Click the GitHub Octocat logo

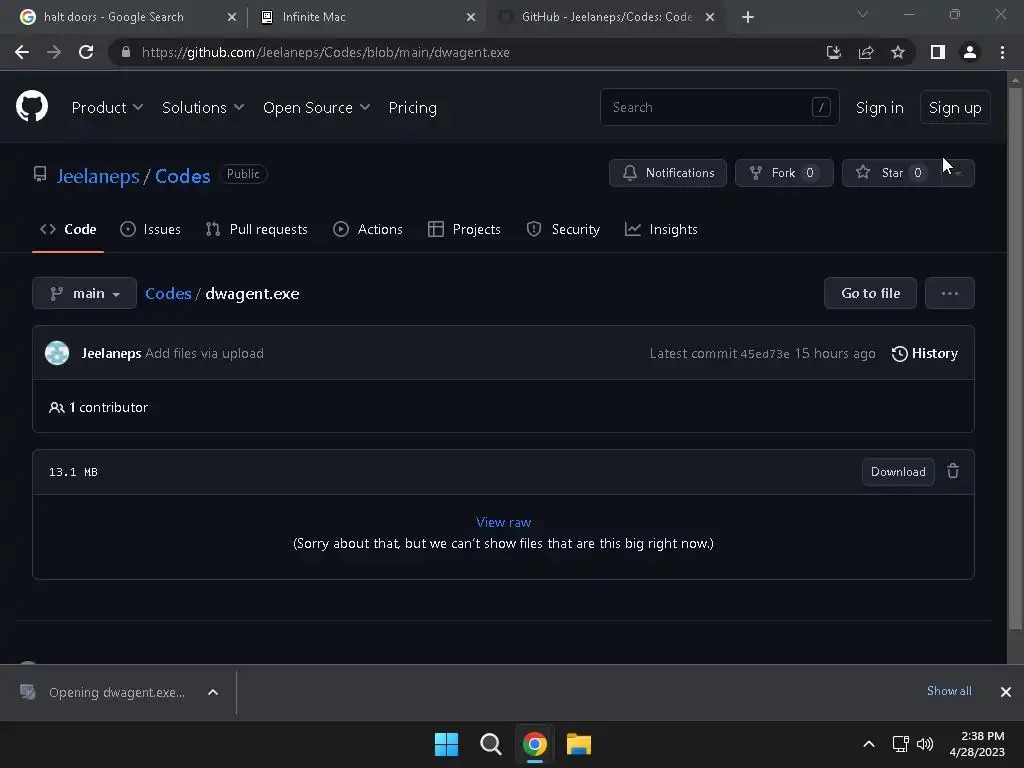(31, 106)
